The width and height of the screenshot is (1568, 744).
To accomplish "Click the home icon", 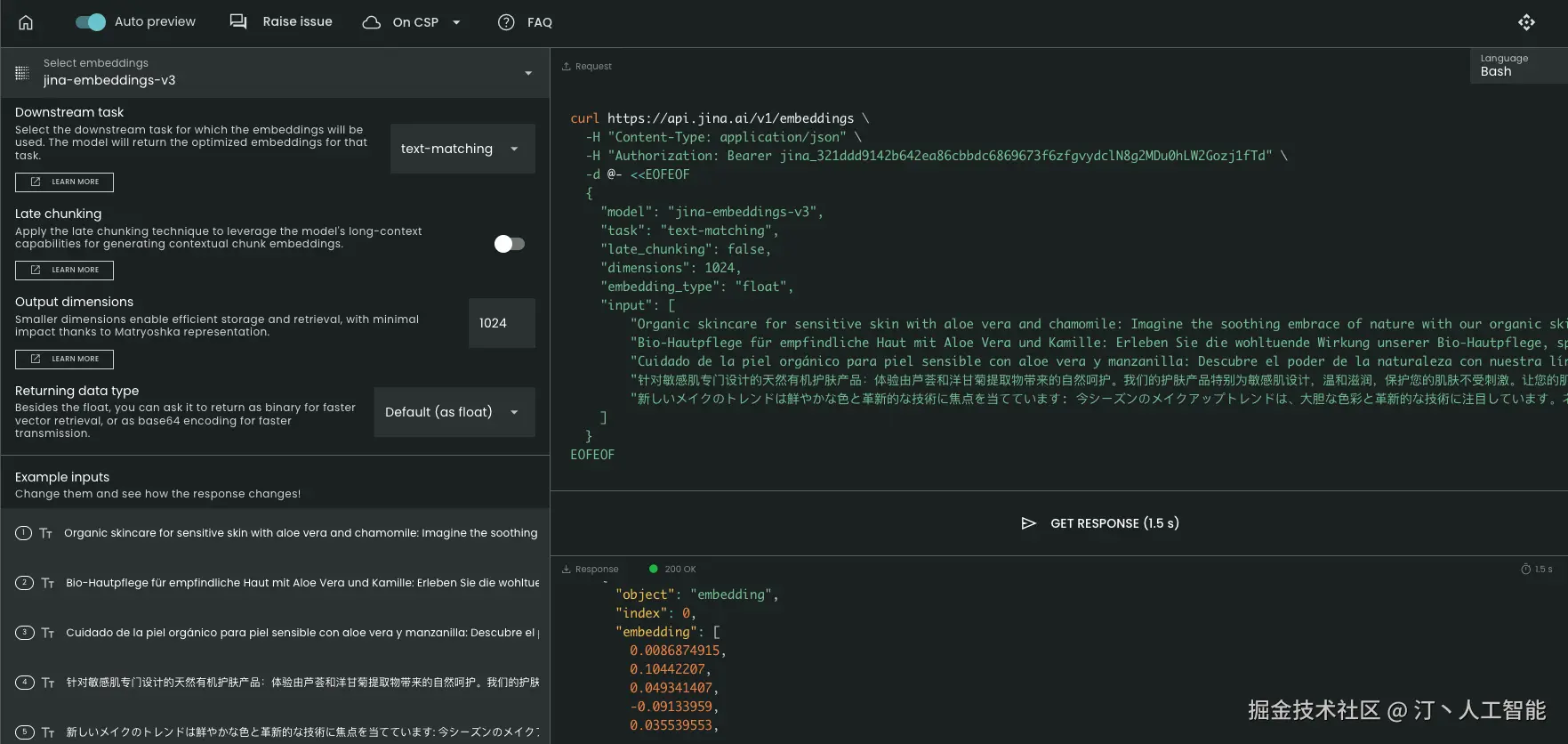I will click(x=26, y=22).
